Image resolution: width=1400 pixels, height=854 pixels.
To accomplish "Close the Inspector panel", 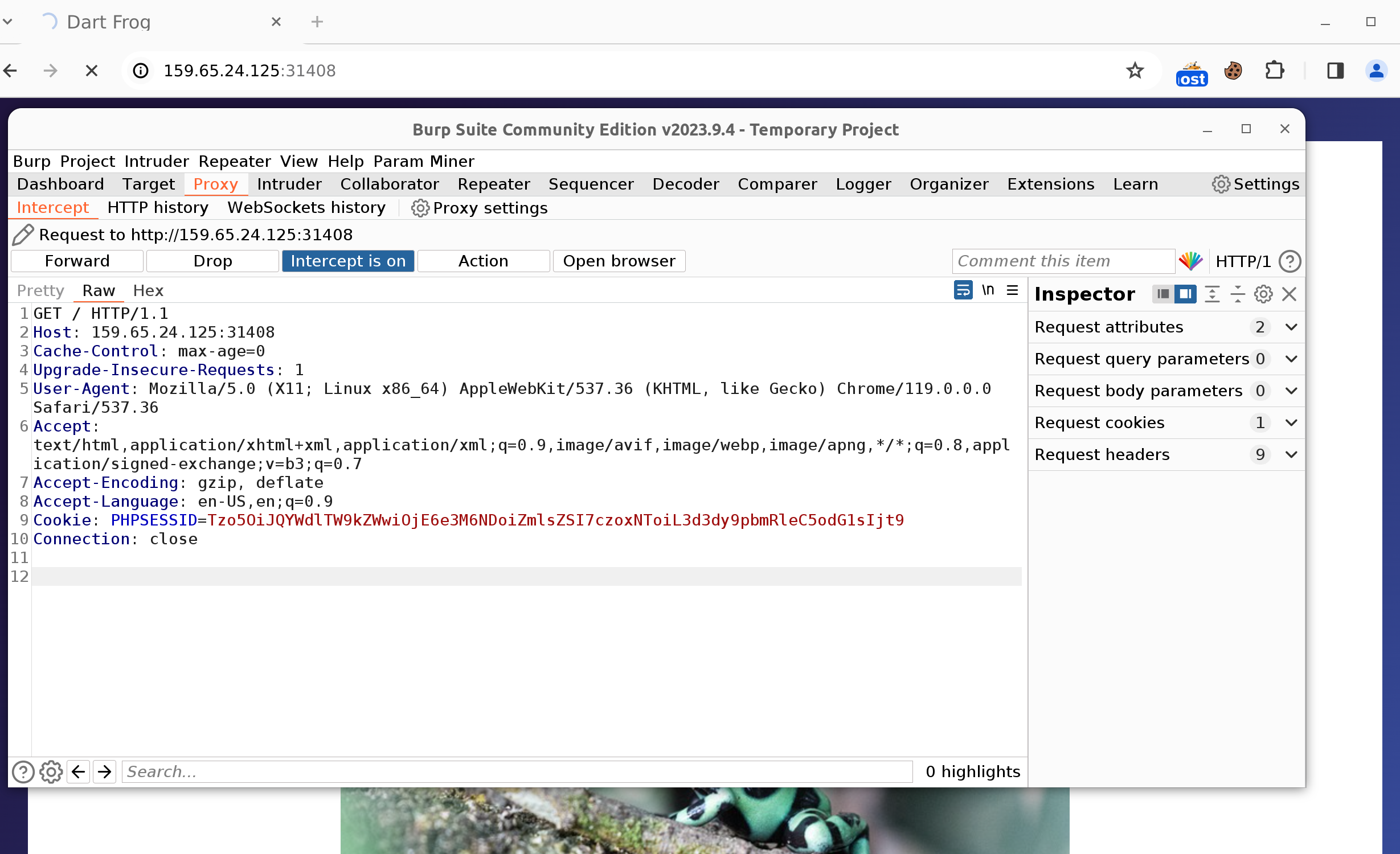I will (x=1289, y=294).
